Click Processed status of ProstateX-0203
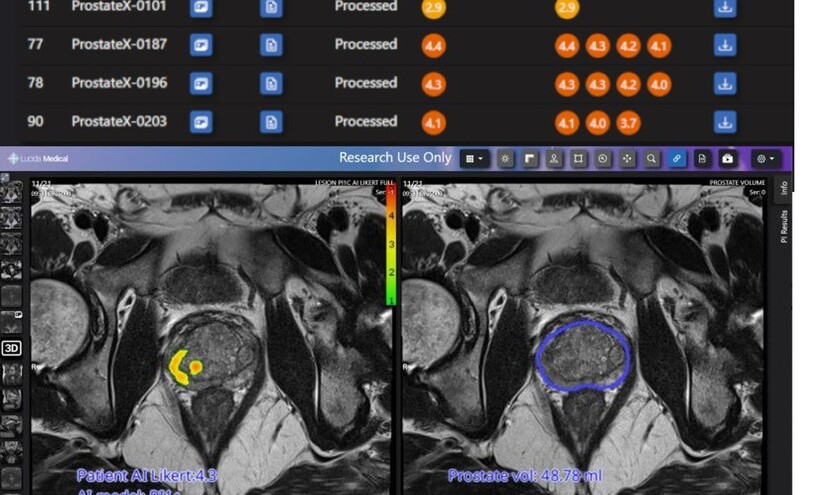The image size is (840, 495). pyautogui.click(x=366, y=122)
